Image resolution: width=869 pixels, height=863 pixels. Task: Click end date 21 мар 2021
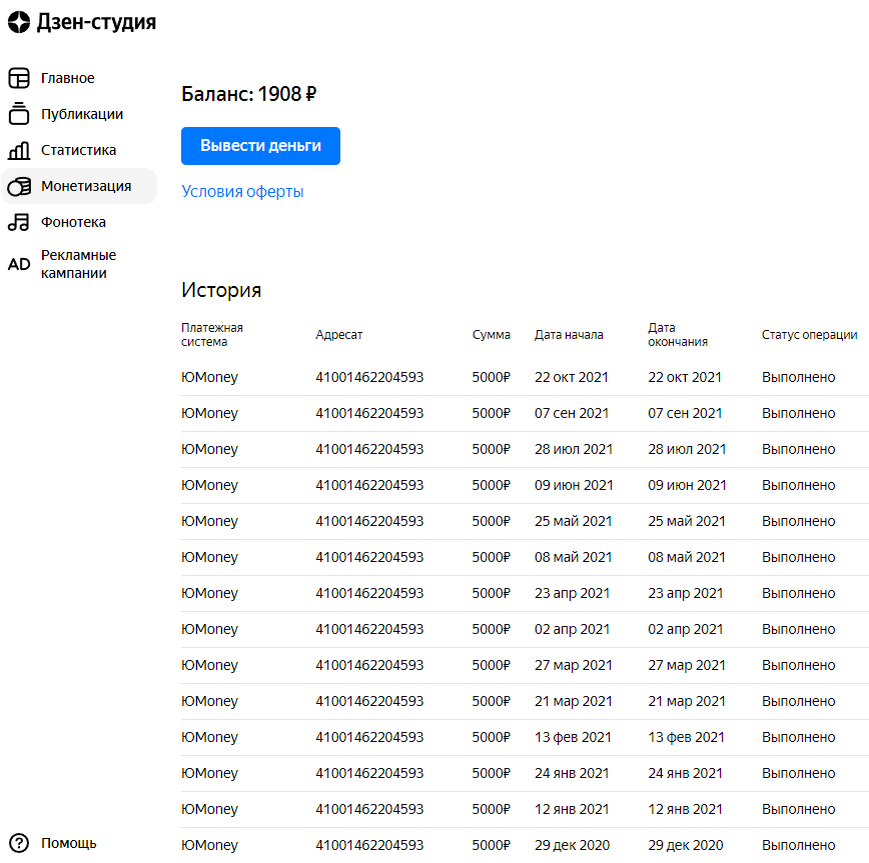(x=687, y=702)
